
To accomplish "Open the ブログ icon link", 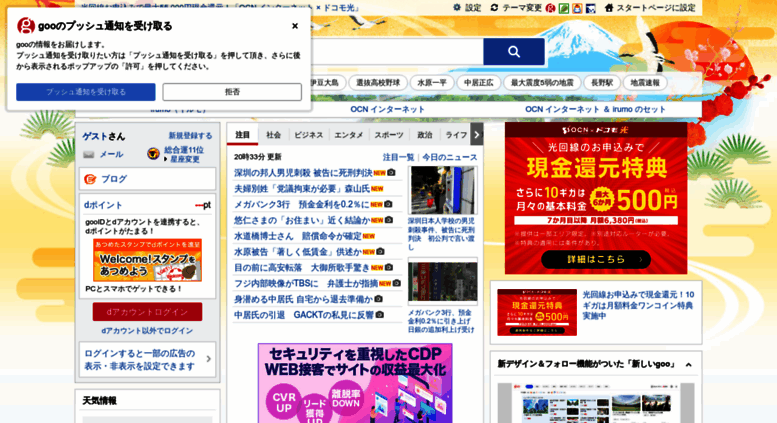I will tap(90, 179).
